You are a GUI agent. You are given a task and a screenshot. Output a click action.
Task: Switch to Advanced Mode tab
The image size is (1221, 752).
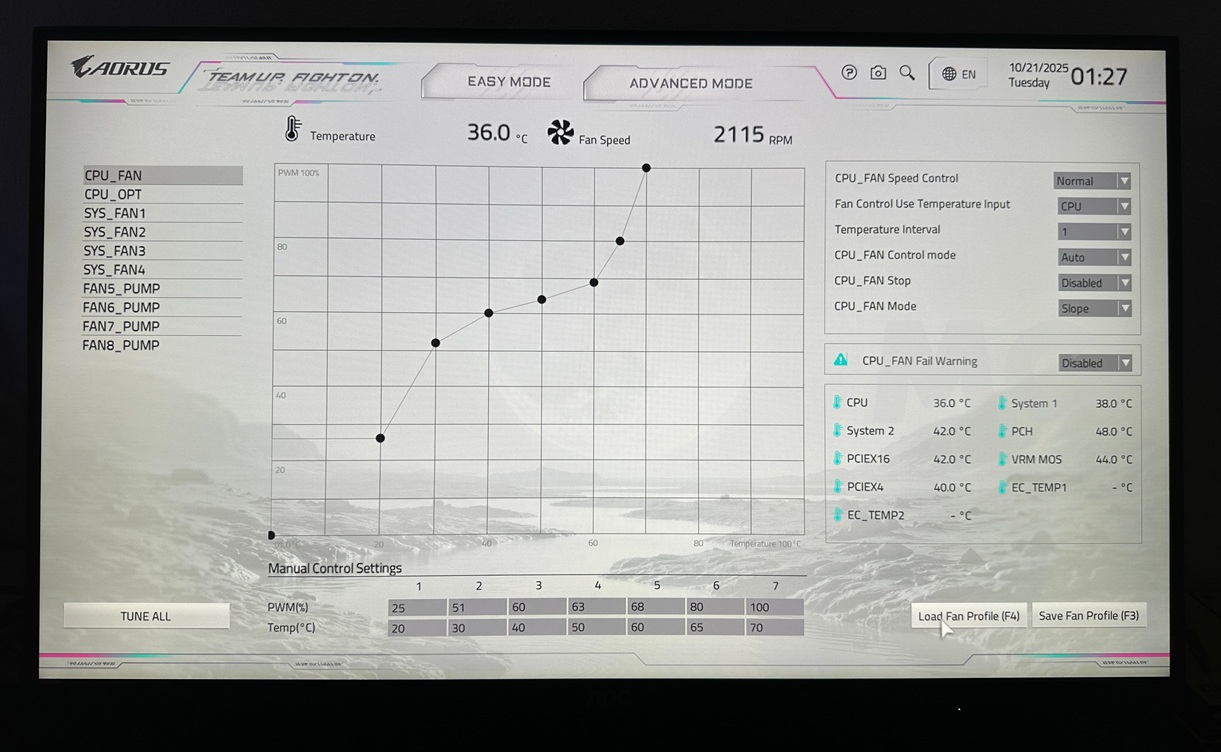click(690, 83)
